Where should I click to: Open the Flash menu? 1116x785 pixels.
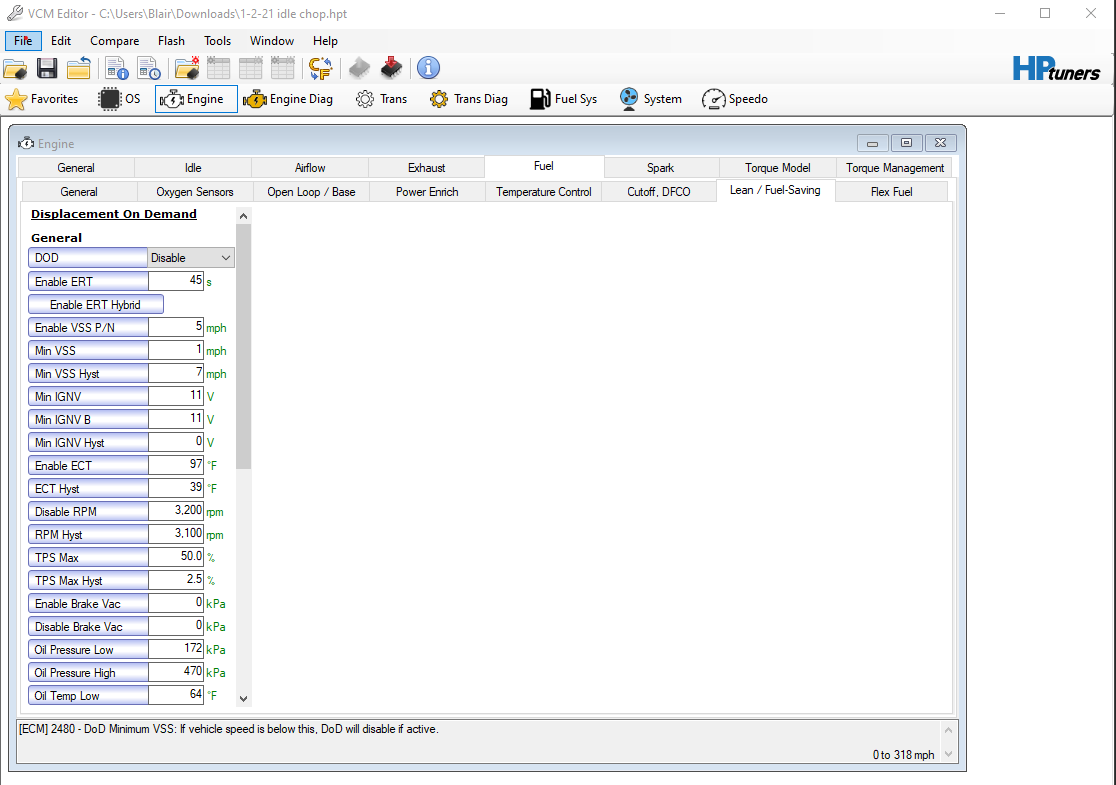pos(171,41)
